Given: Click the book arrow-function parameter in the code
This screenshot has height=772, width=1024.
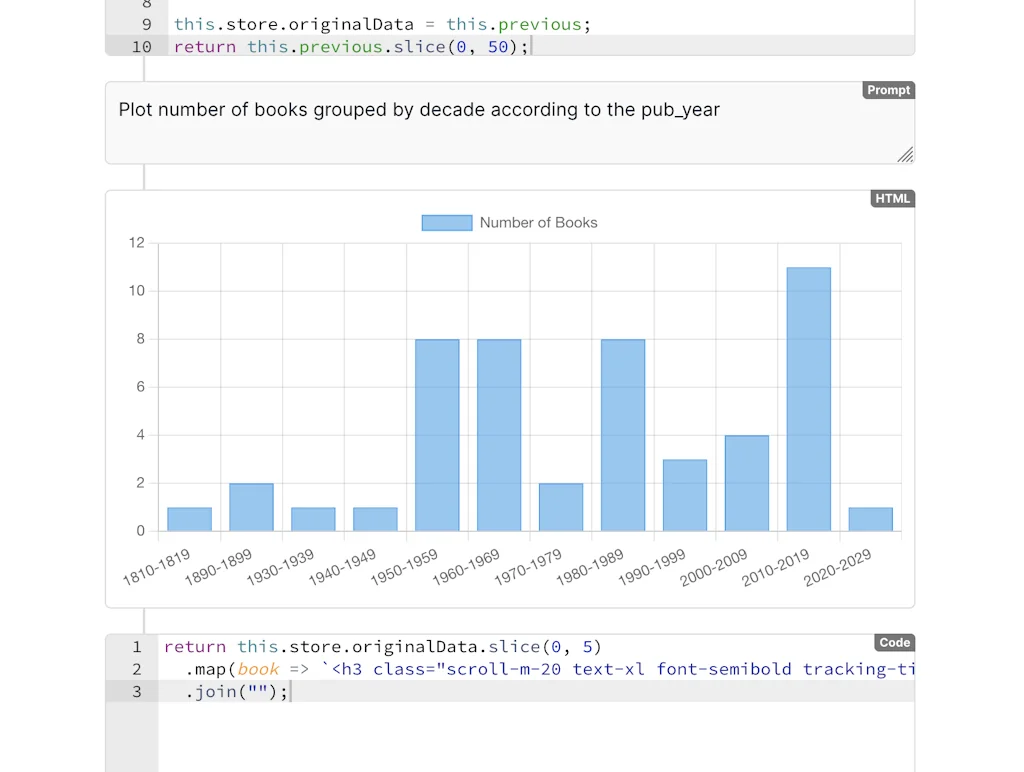Looking at the screenshot, I should tap(258, 669).
